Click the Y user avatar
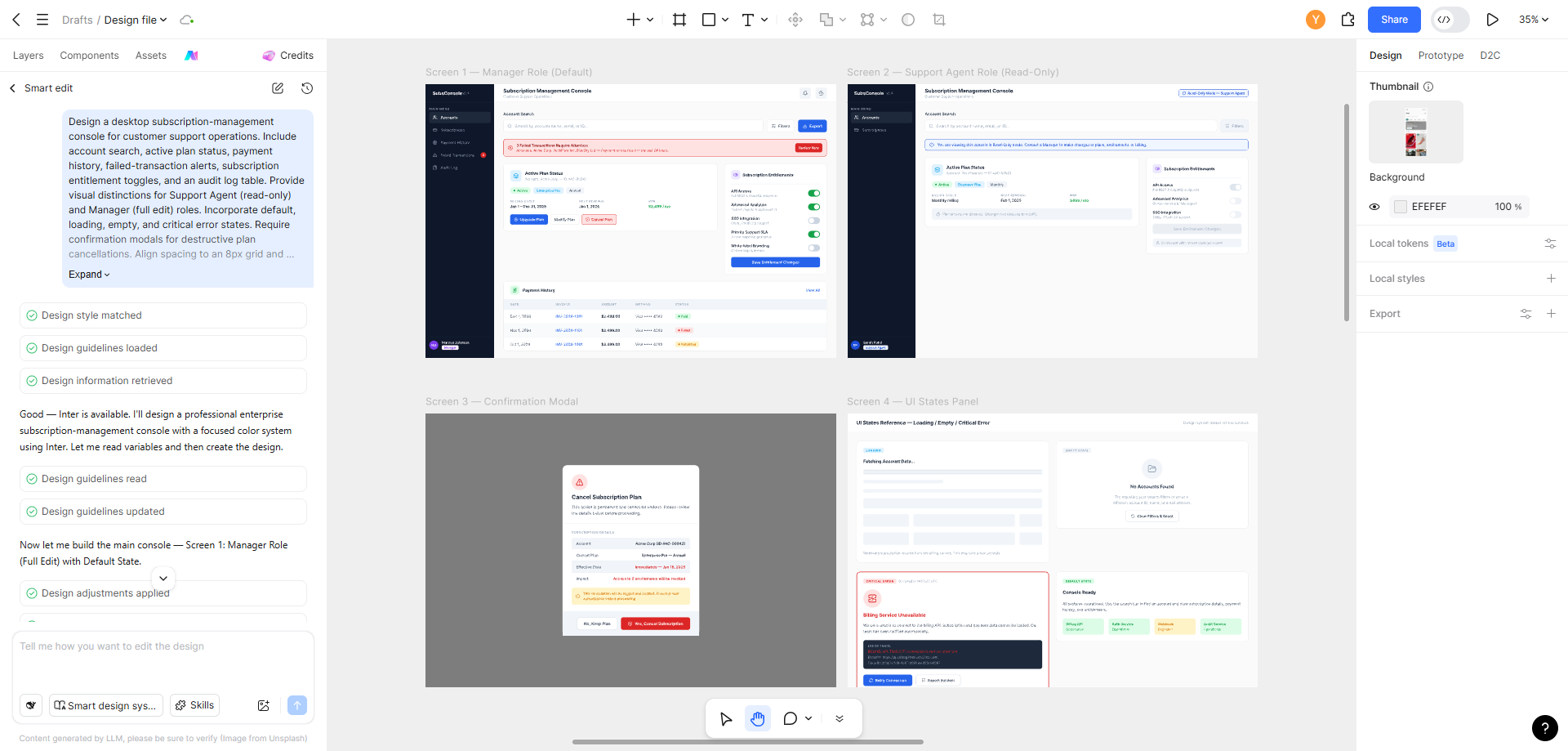Viewport: 1568px width, 751px height. click(x=1316, y=20)
